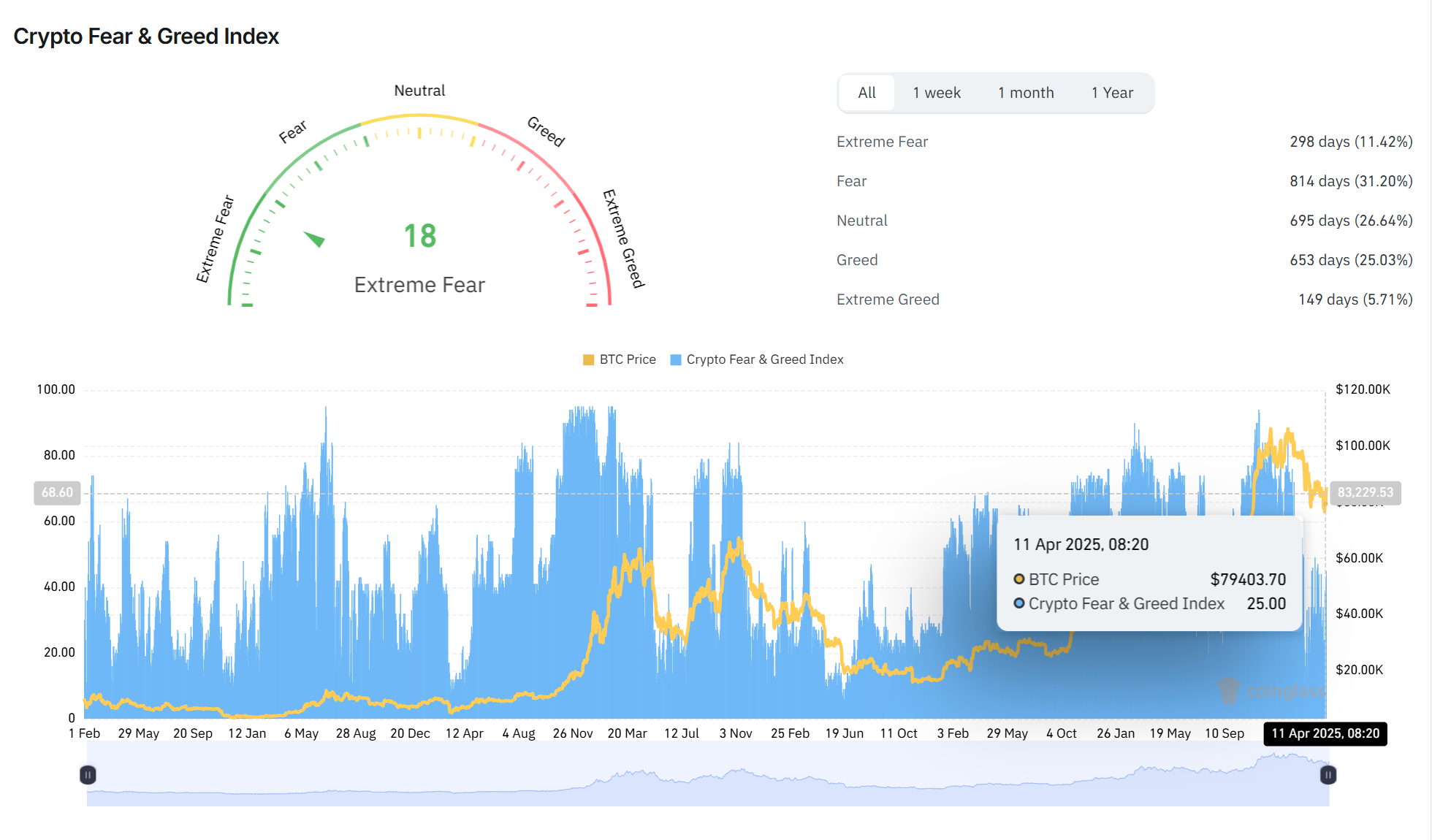1432x840 pixels.
Task: Click the Greed label on the gauge arc
Action: click(546, 131)
